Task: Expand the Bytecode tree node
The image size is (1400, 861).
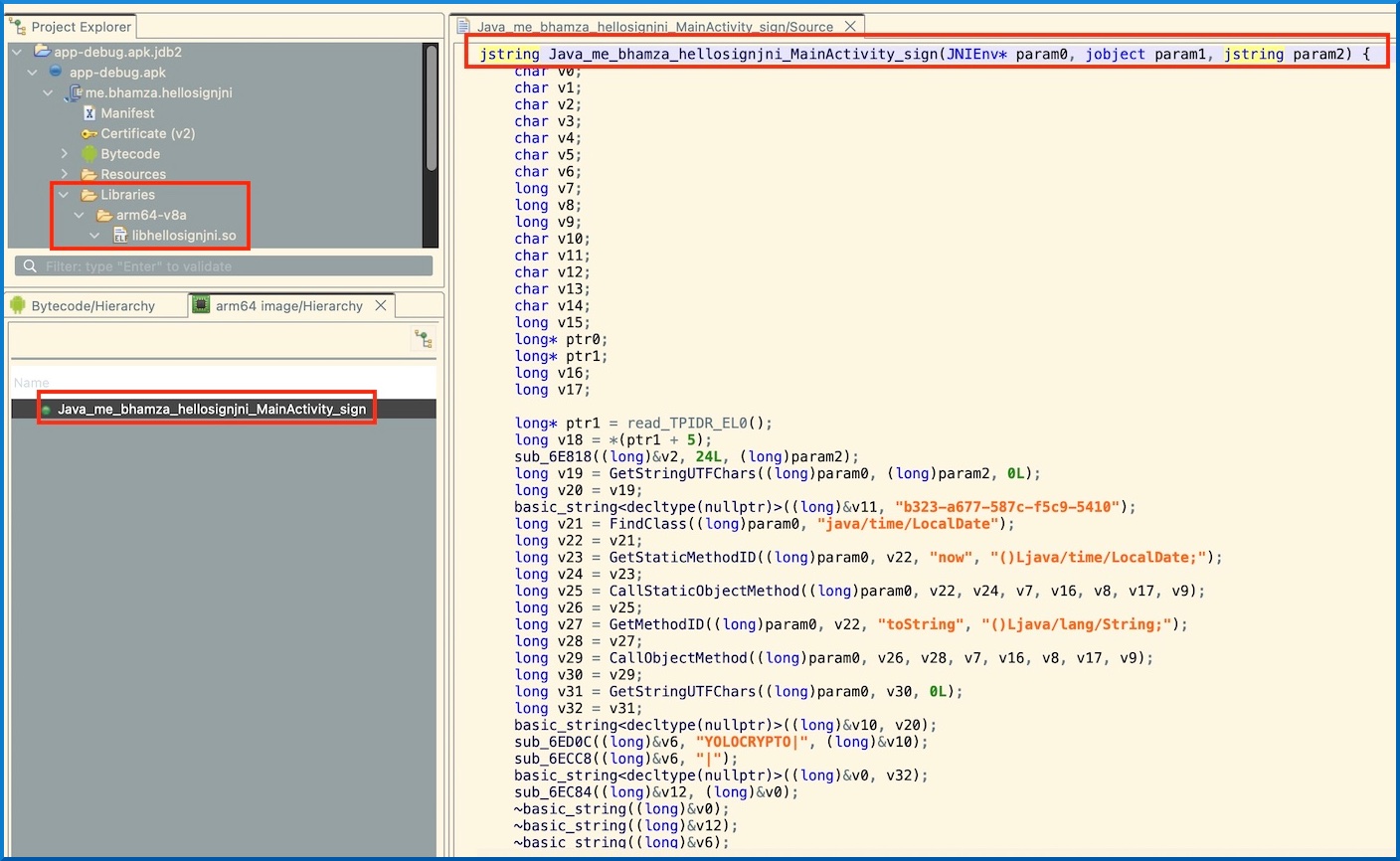Action: click(65, 154)
